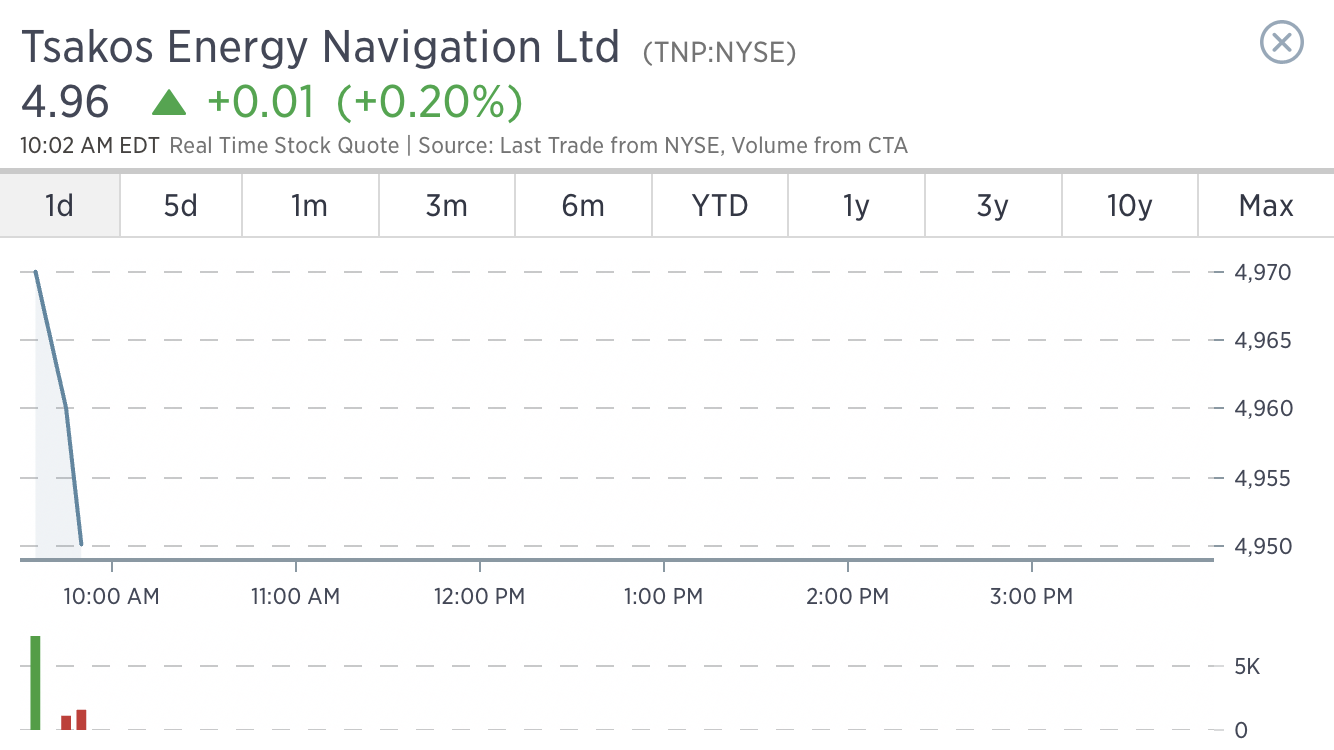The height and width of the screenshot is (750, 1334).
Task: Click the 12:00 PM time axis label
Action: 479,597
